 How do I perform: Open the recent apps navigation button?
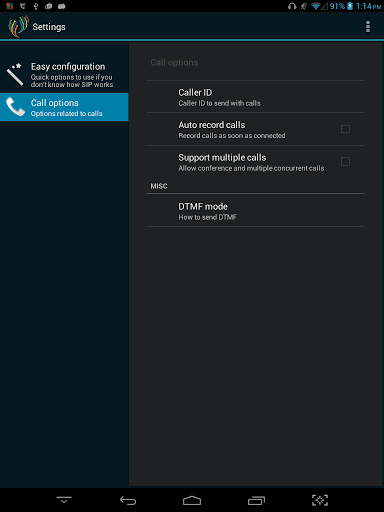(256, 500)
